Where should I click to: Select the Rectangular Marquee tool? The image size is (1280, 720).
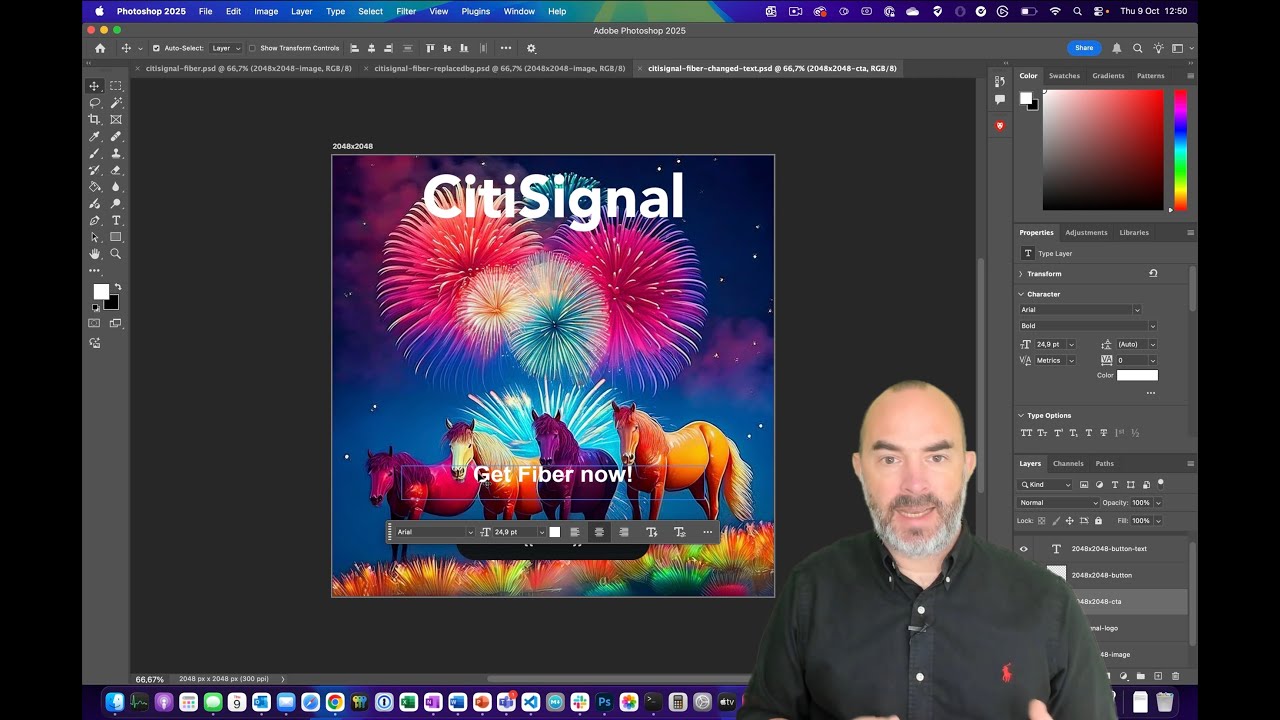(x=116, y=86)
